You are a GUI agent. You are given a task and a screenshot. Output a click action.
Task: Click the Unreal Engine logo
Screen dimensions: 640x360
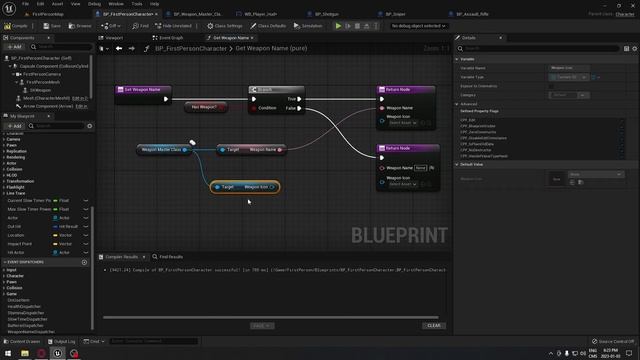coord(9,8)
